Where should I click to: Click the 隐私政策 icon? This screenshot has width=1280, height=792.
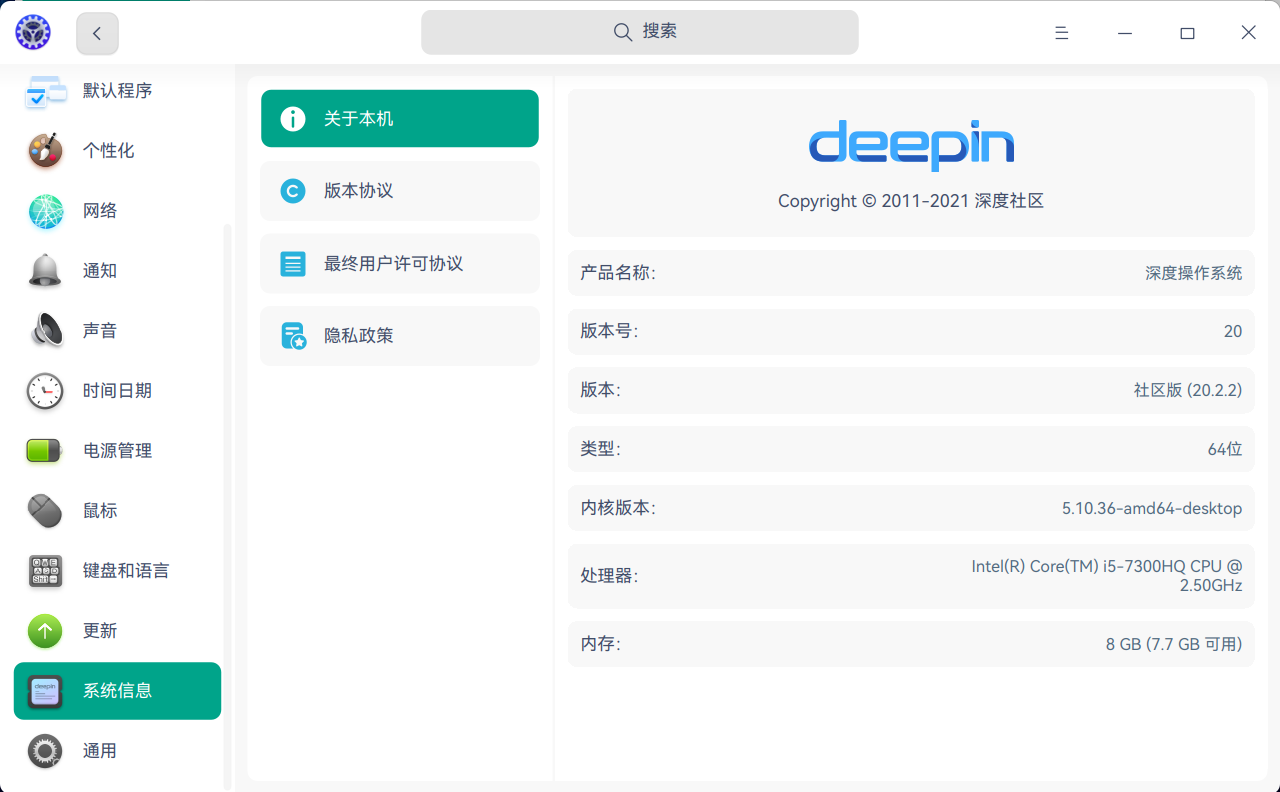pos(293,336)
